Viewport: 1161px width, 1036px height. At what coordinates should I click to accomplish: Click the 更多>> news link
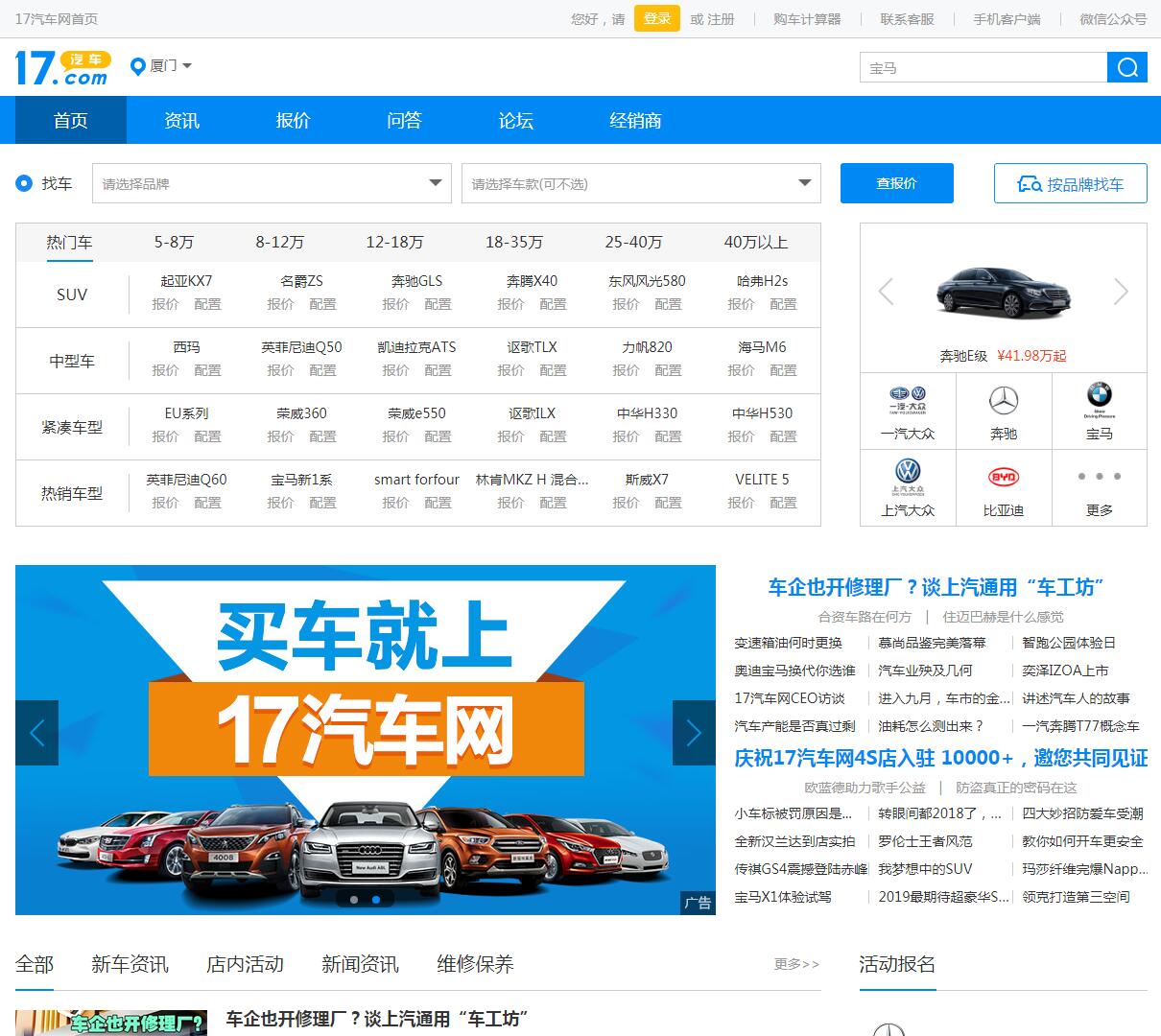(796, 964)
